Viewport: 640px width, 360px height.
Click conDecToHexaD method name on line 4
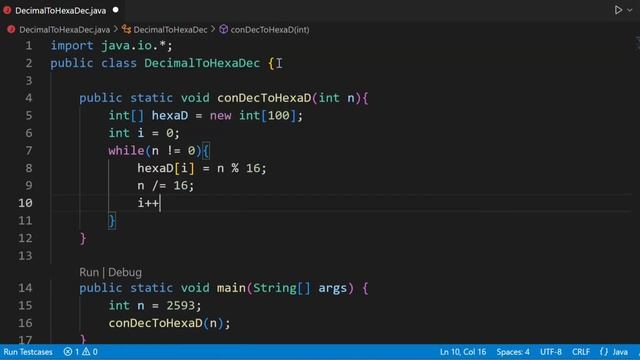click(264, 98)
